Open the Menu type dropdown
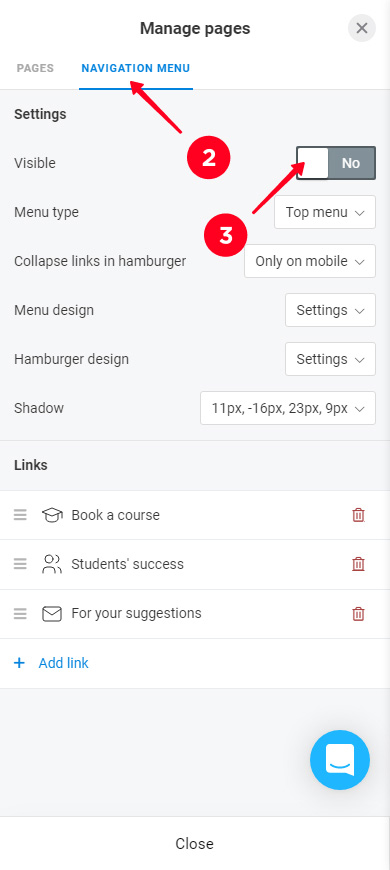 (325, 212)
